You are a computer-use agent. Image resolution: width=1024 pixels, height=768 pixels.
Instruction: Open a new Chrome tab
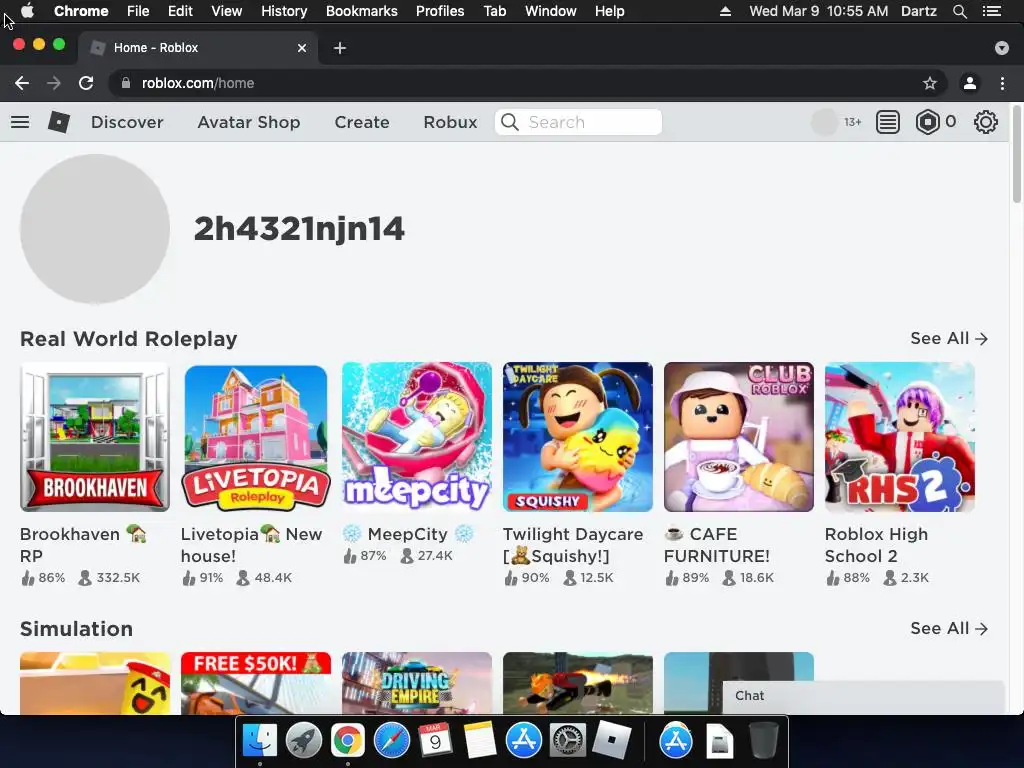pos(340,48)
